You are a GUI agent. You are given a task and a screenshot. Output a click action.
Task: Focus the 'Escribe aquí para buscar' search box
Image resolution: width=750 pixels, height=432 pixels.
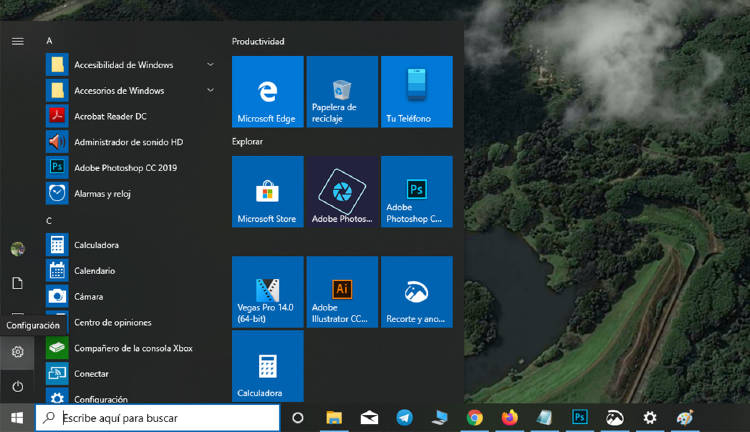click(157, 418)
